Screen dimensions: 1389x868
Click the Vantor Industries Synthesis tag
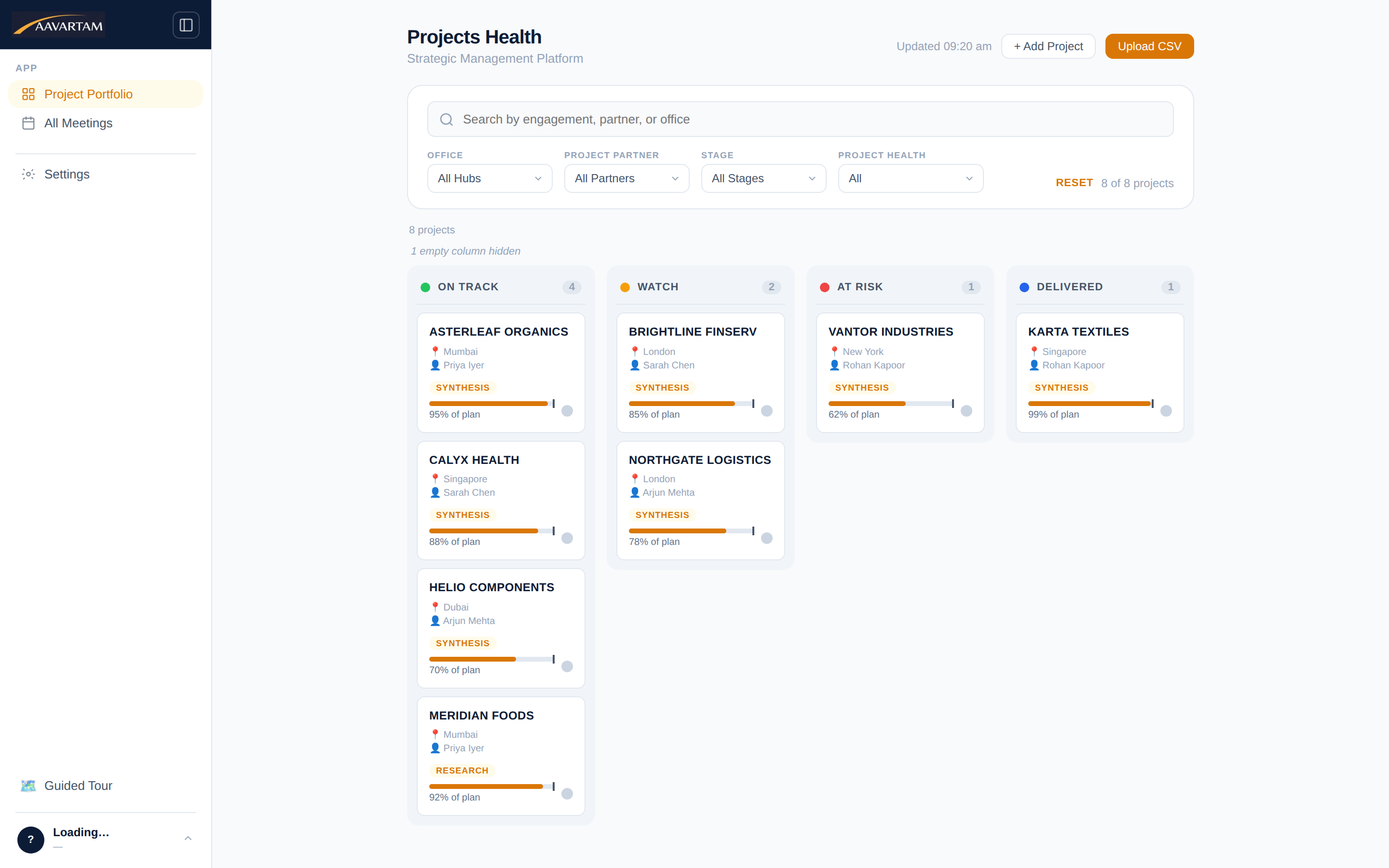pyautogui.click(x=861, y=388)
